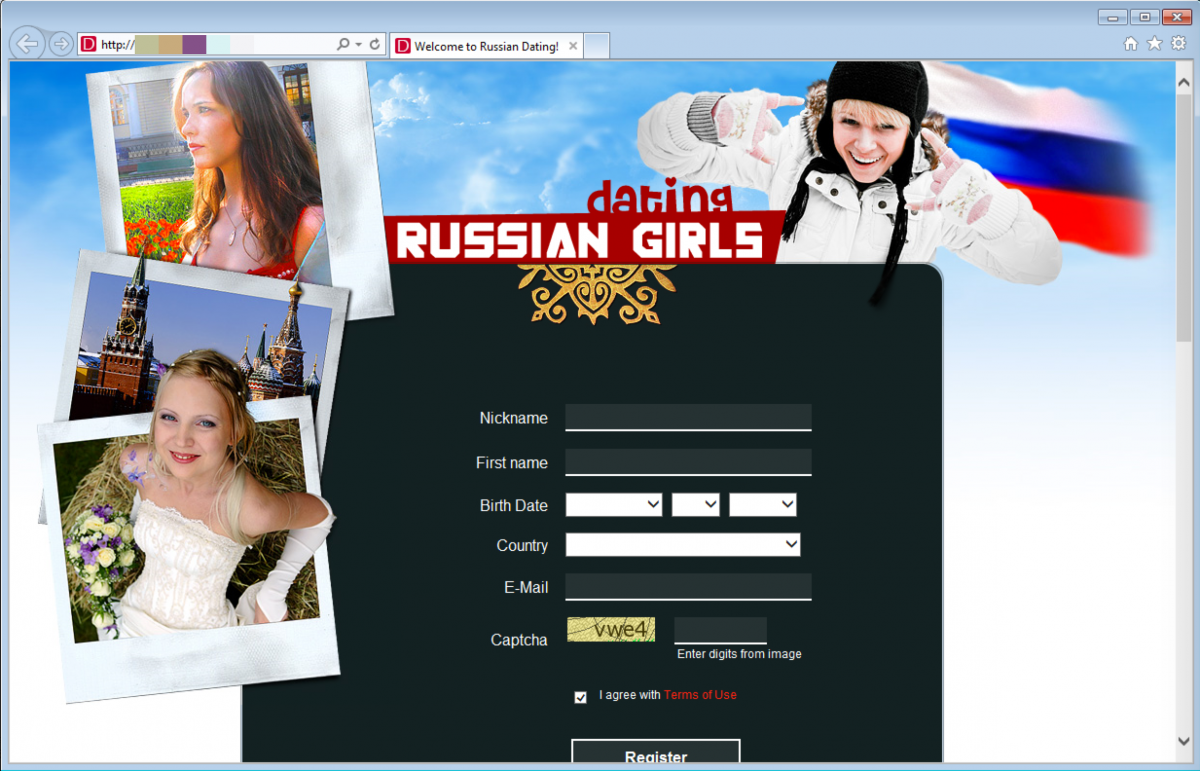Close the browser window
The width and height of the screenshot is (1200, 771).
[1177, 17]
